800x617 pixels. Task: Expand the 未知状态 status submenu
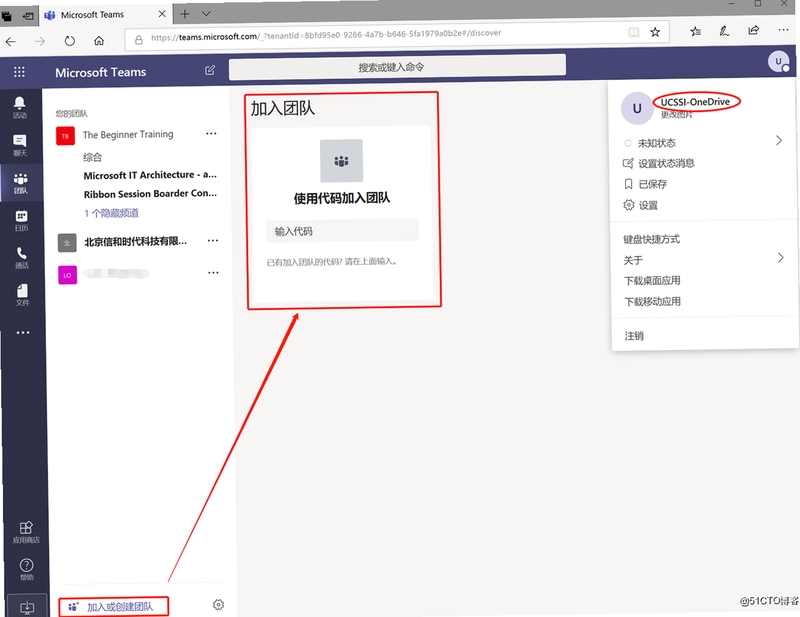tap(779, 140)
